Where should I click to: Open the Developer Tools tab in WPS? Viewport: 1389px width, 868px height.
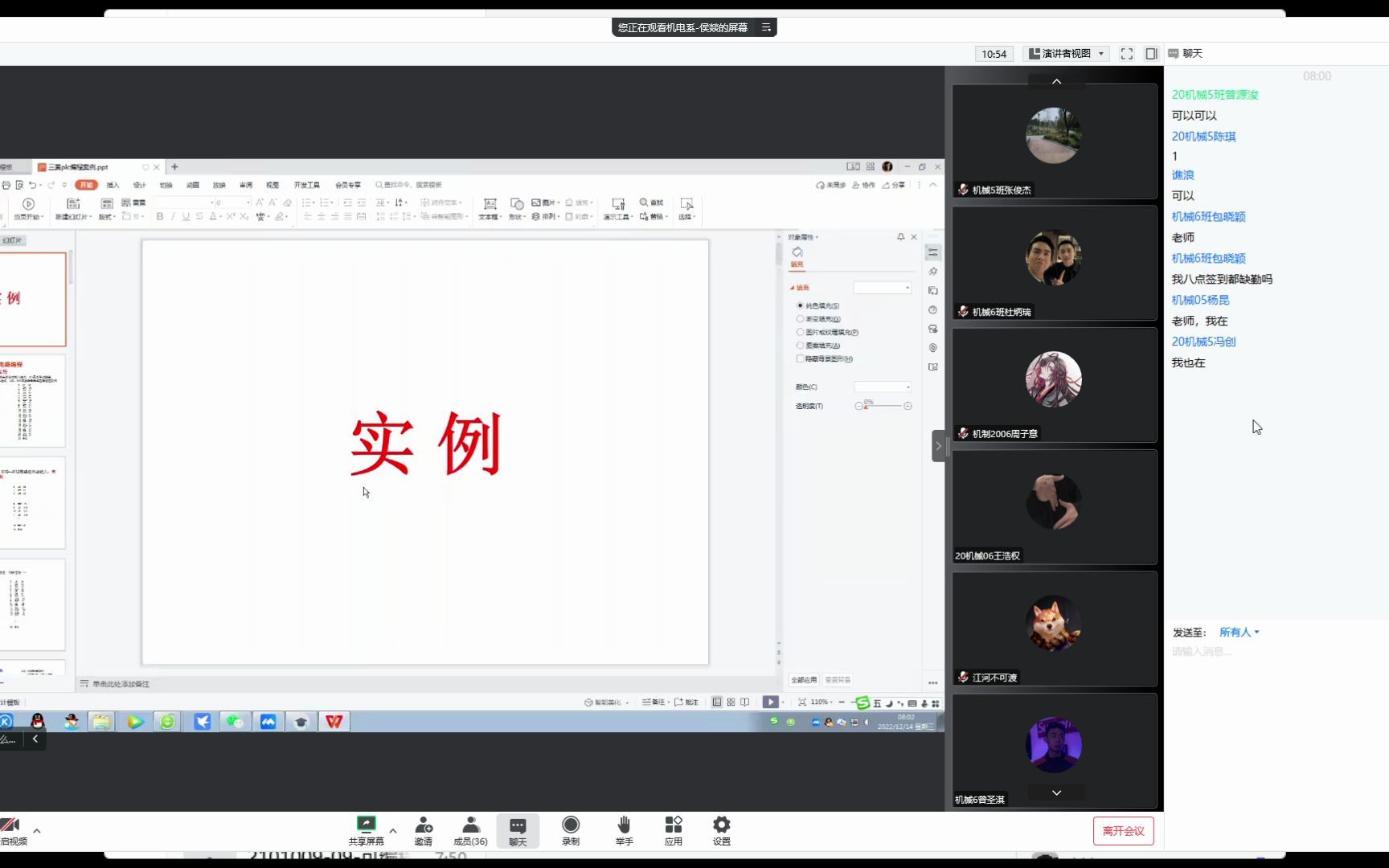pos(306,185)
